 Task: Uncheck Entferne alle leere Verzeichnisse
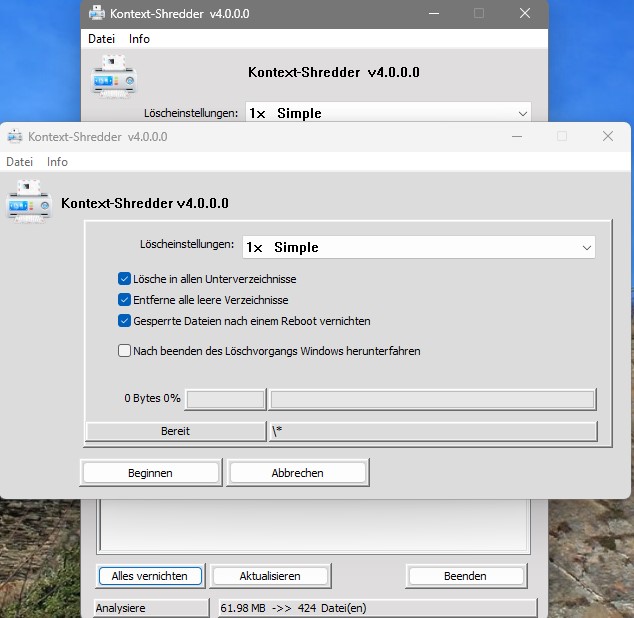pyautogui.click(x=124, y=300)
